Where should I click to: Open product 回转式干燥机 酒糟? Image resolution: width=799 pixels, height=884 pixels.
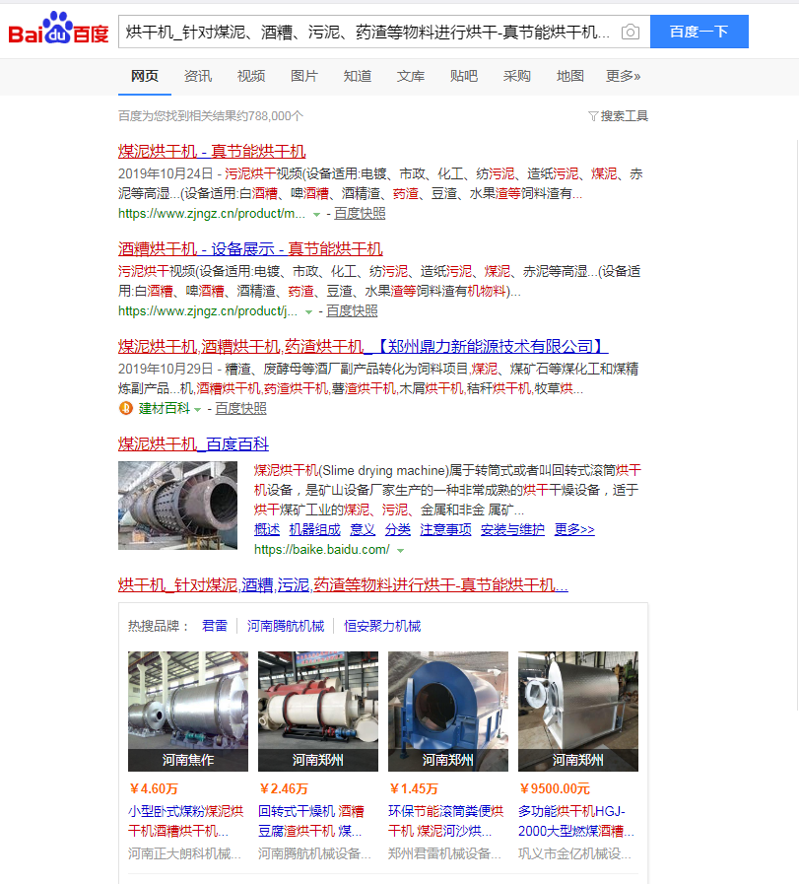(311, 821)
